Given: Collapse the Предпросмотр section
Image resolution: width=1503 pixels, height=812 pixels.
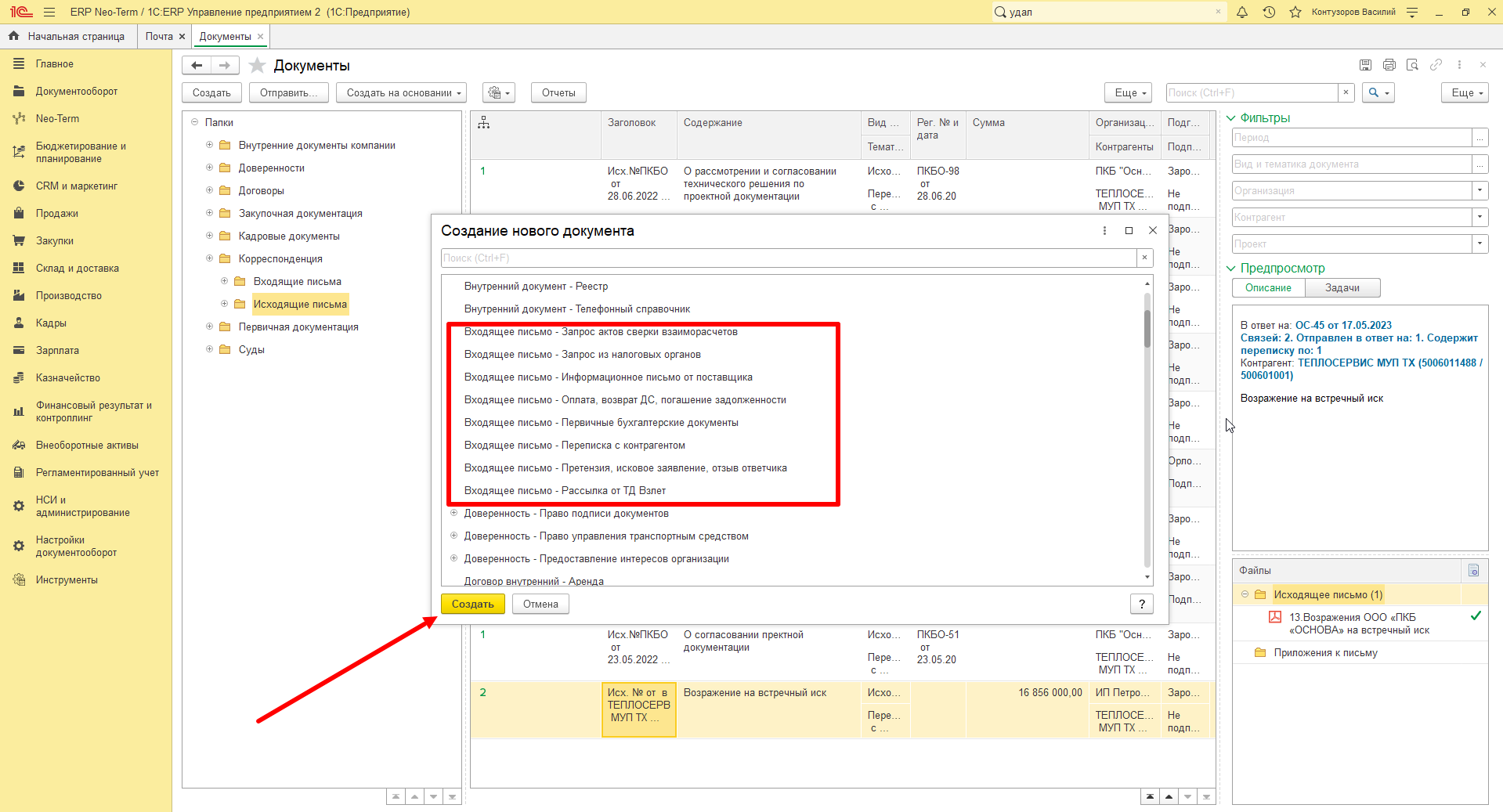Looking at the screenshot, I should click(1230, 269).
